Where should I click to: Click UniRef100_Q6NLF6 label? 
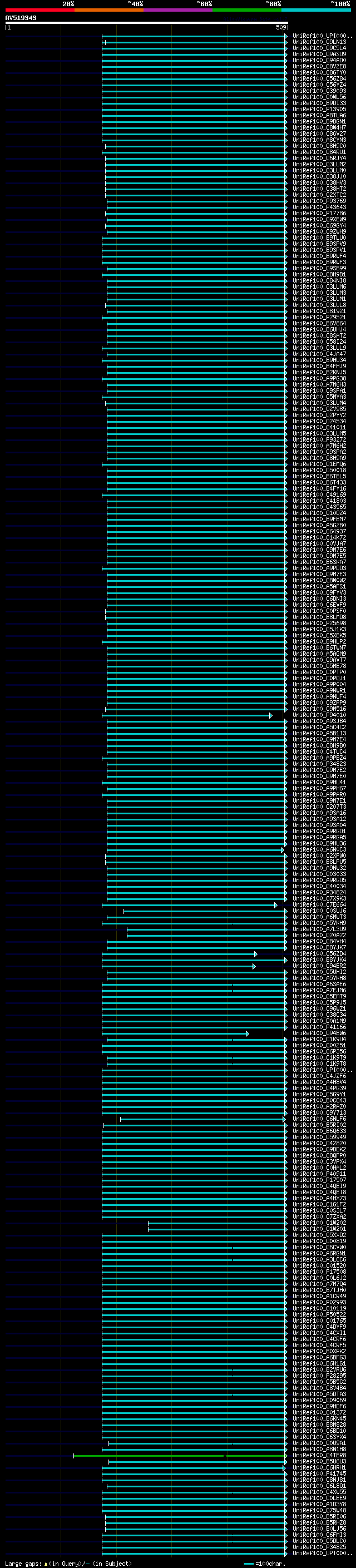click(319, 1119)
